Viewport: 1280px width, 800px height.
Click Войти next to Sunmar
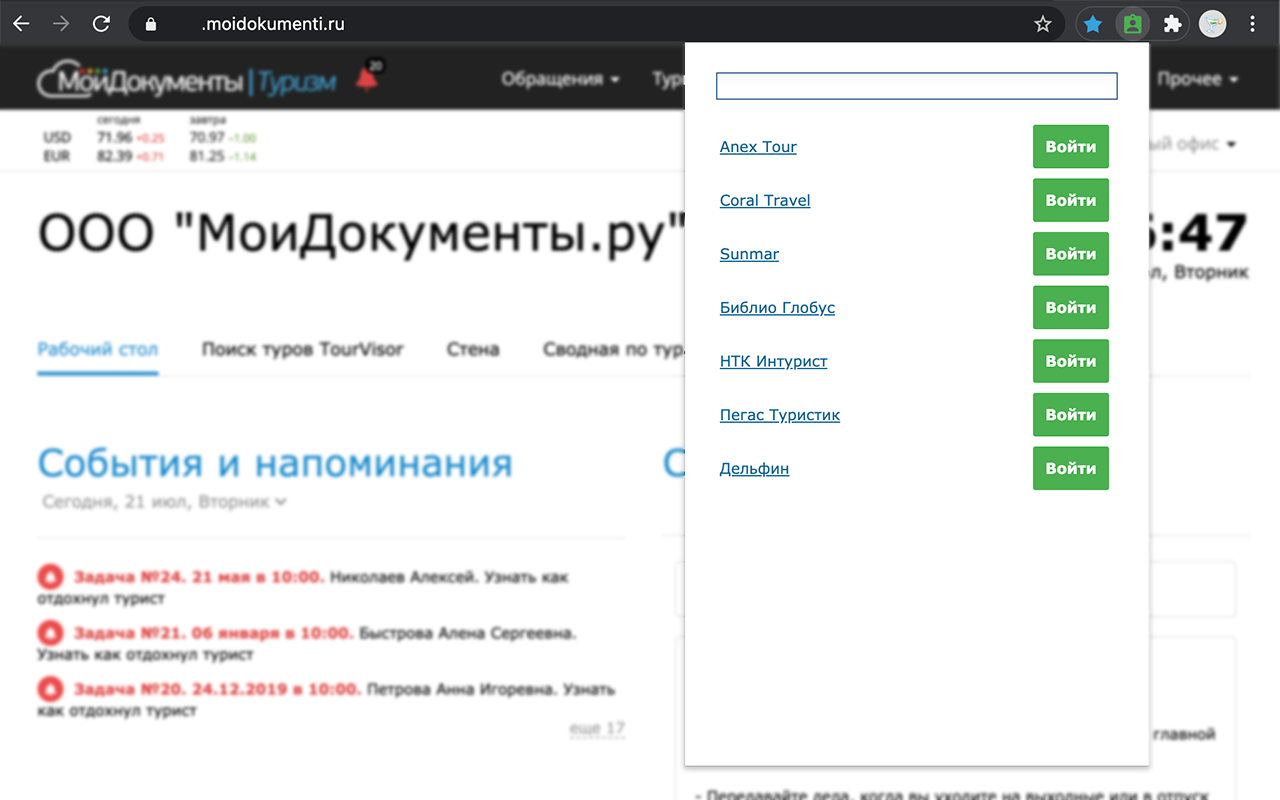point(1071,254)
